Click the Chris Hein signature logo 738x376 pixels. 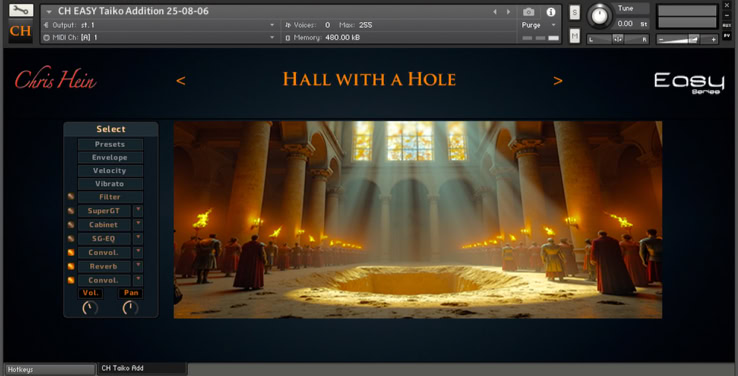tap(56, 79)
